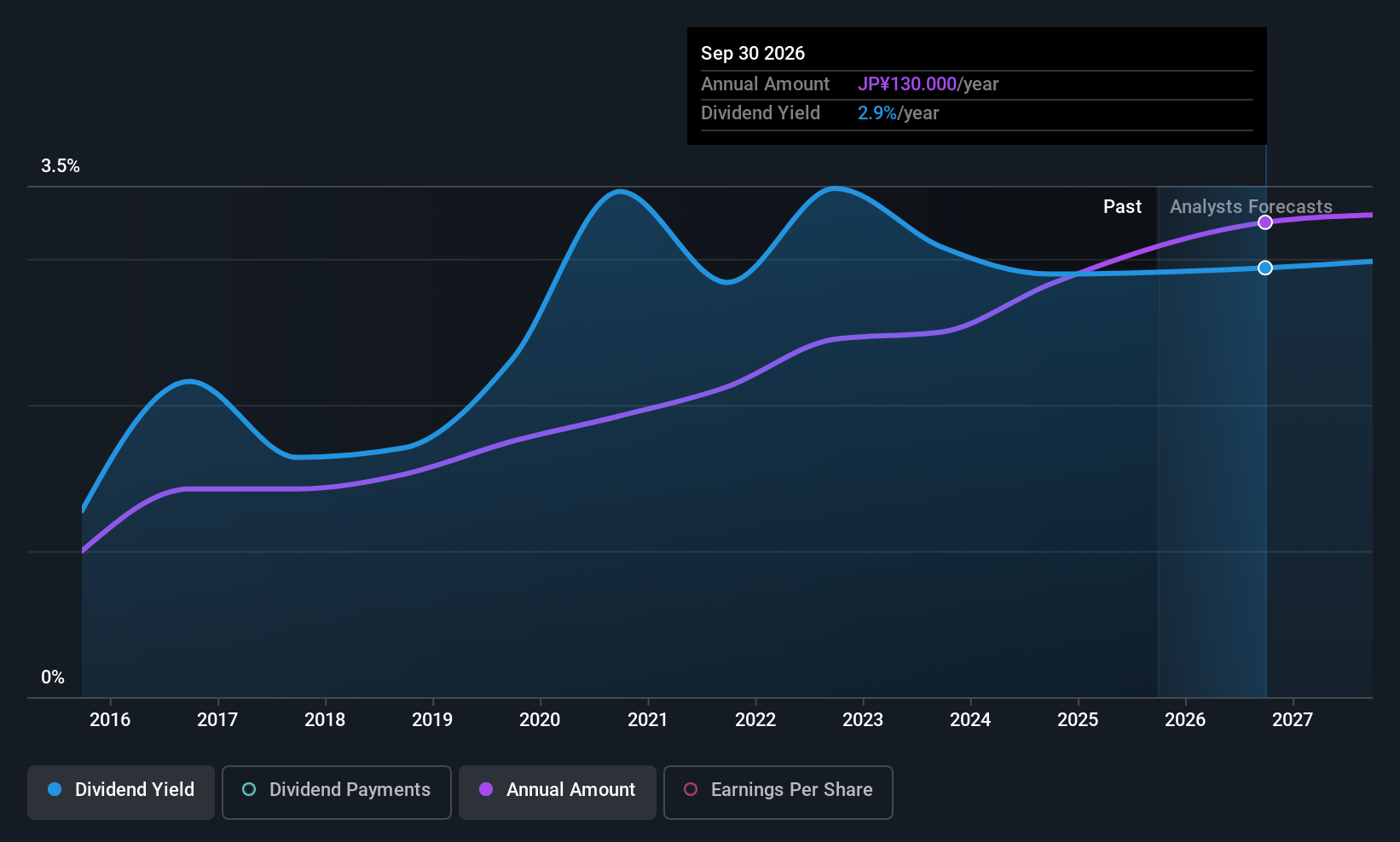Screen dimensions: 1400x842
Task: Enable the Dividend Payments series
Action: click(337, 792)
